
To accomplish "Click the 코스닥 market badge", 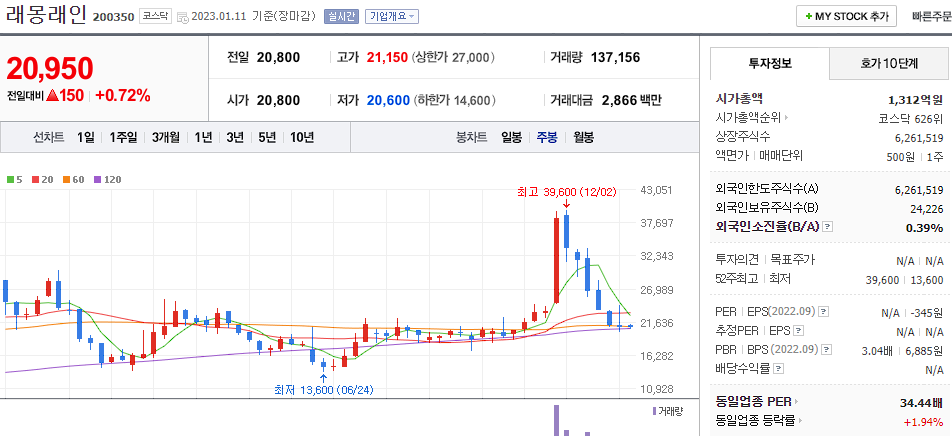I will point(155,16).
